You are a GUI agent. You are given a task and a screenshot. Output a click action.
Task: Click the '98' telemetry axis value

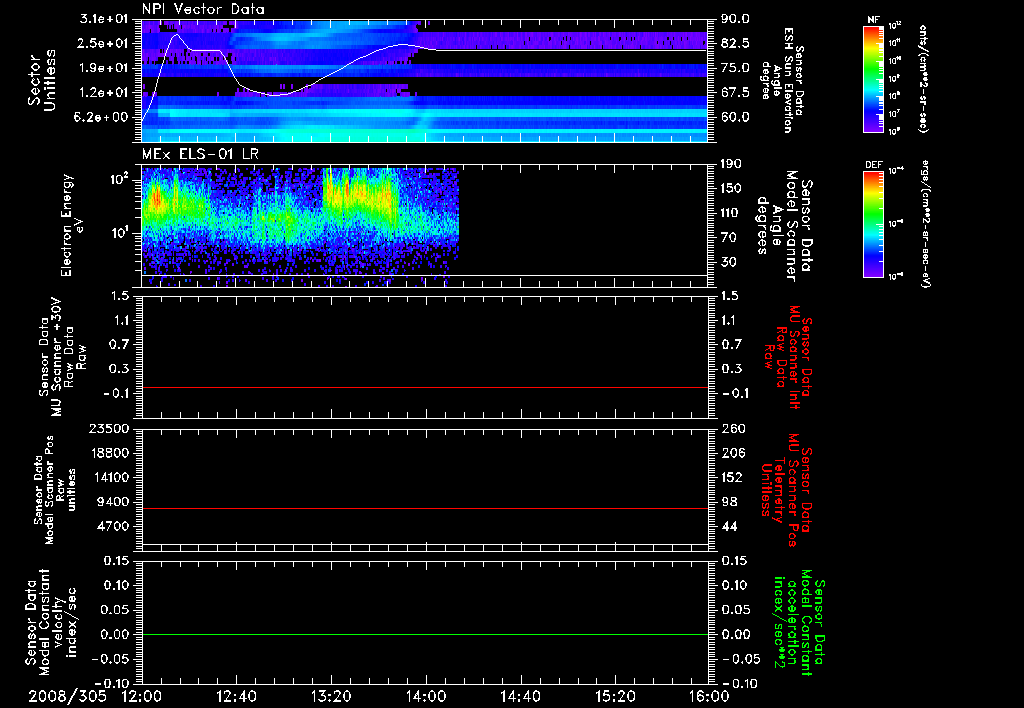pos(729,502)
